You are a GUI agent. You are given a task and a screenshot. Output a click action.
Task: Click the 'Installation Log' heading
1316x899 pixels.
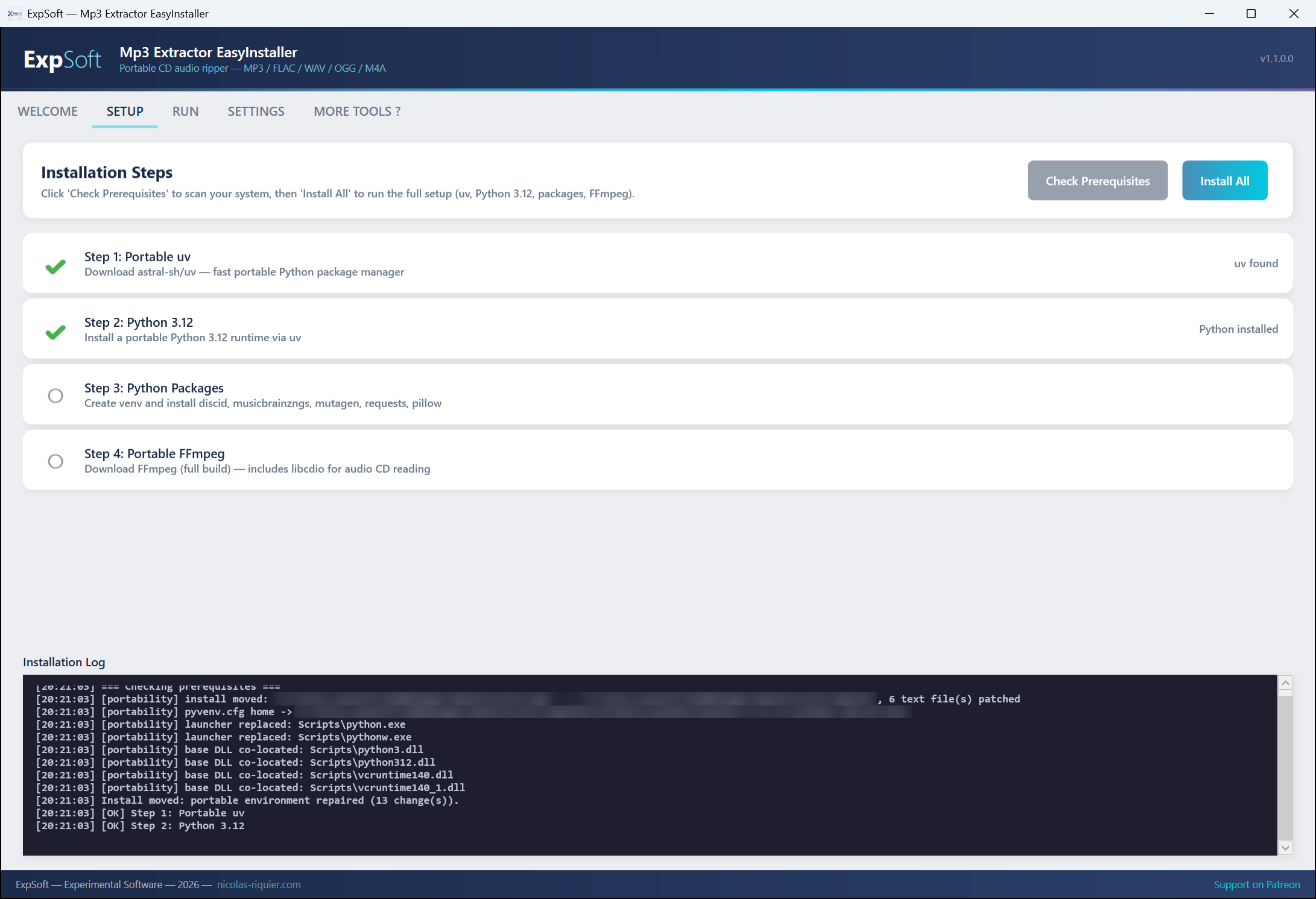64,662
